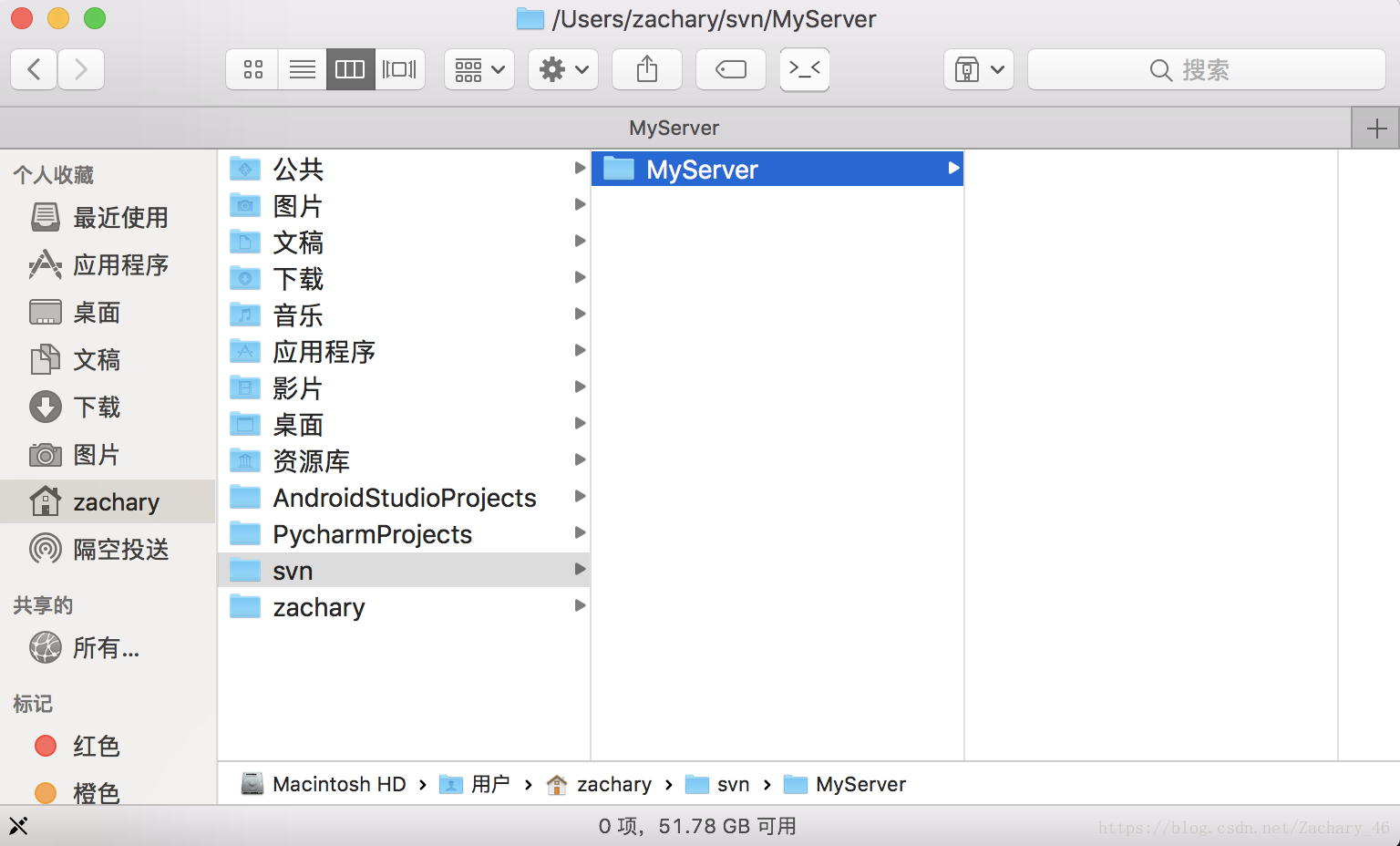
Task: Open 所有… shared items in the sidebar
Action: click(x=108, y=647)
